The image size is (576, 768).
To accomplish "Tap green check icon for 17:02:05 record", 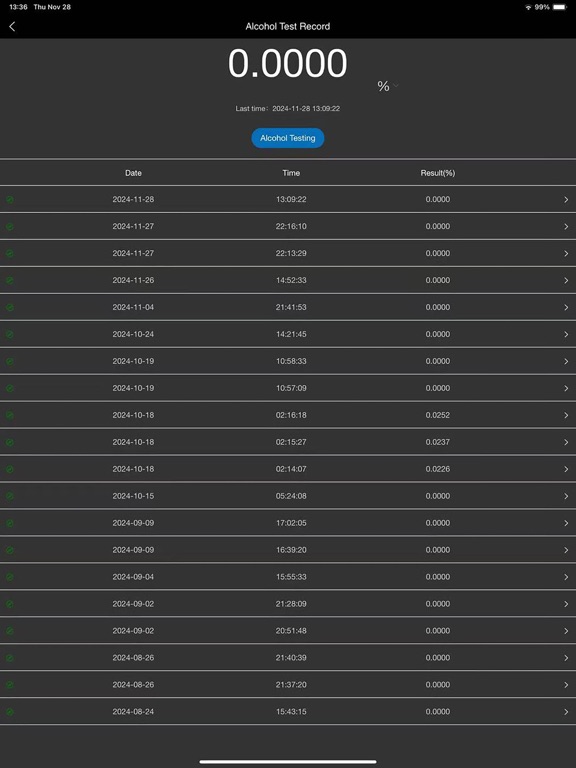I will [x=10, y=523].
